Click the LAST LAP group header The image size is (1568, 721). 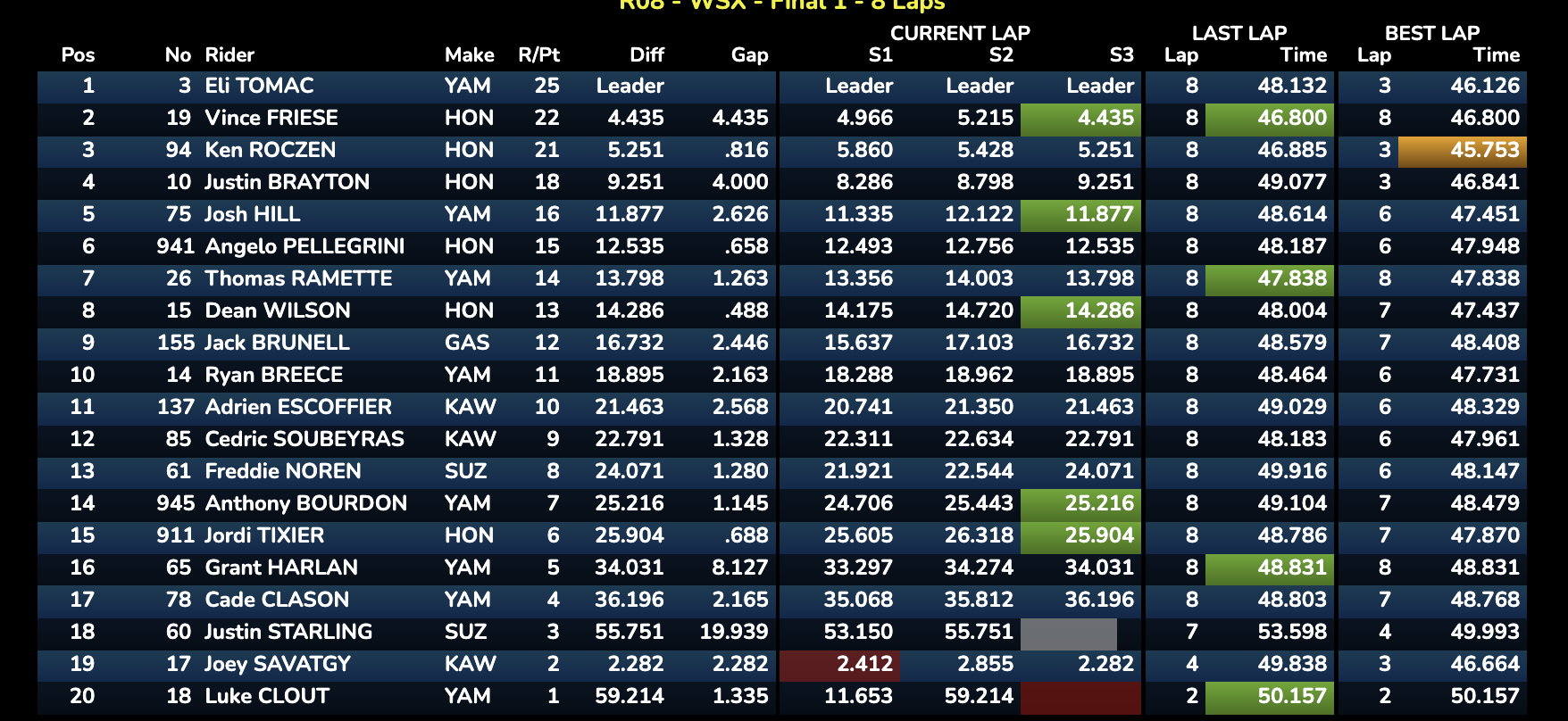[x=1239, y=33]
